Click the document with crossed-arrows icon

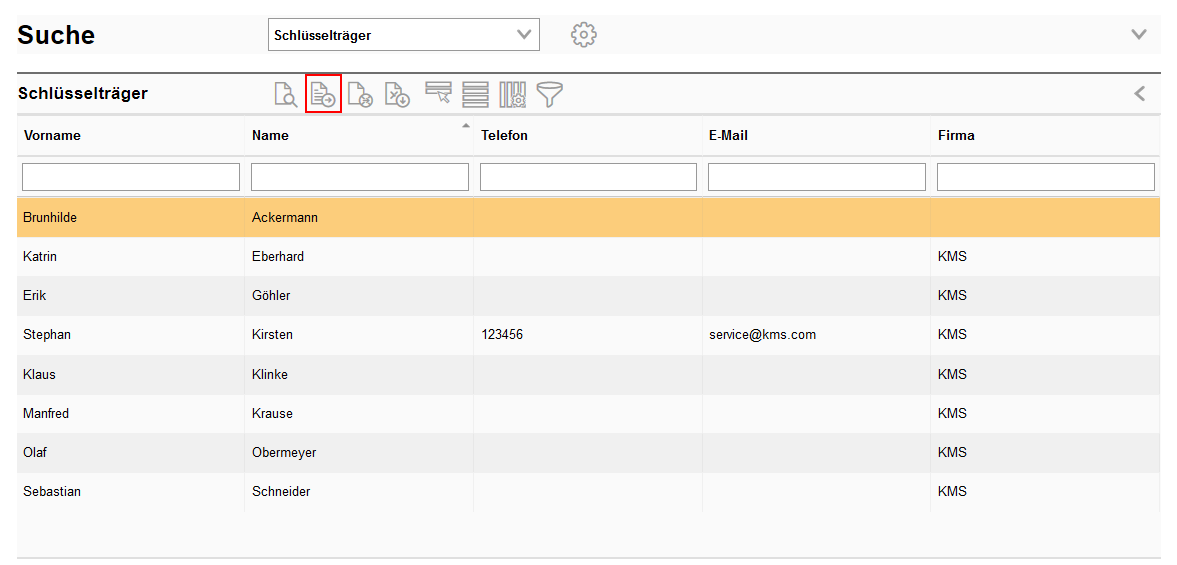click(x=360, y=94)
